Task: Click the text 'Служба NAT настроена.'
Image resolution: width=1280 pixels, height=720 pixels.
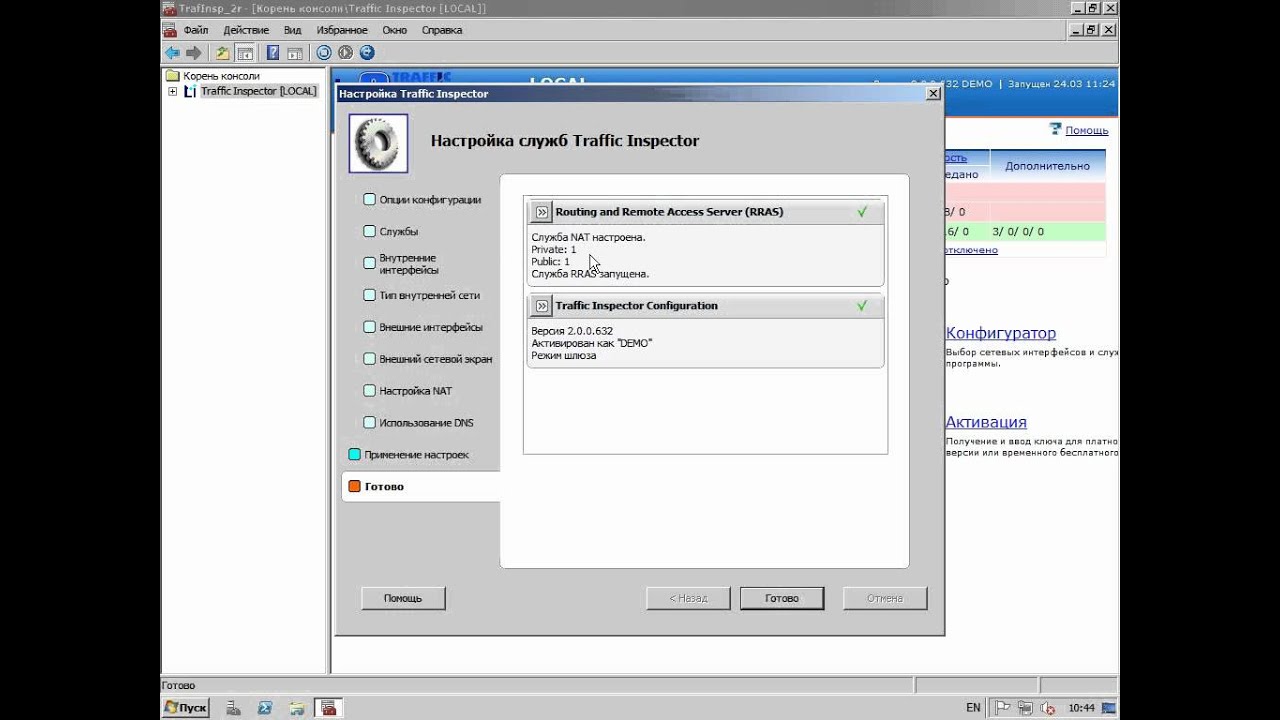Action: (588, 238)
